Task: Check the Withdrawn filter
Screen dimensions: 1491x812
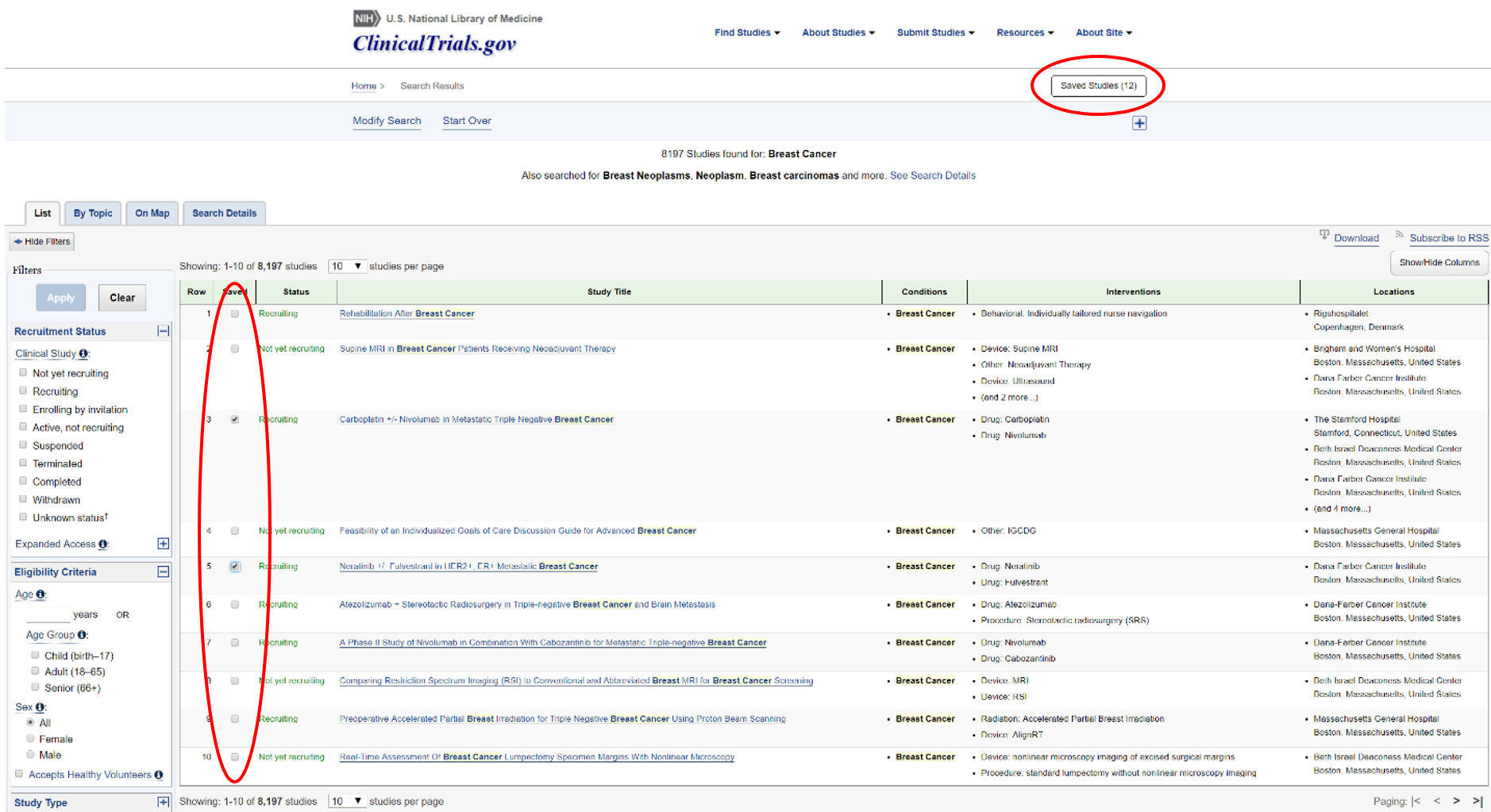Action: 23,499
